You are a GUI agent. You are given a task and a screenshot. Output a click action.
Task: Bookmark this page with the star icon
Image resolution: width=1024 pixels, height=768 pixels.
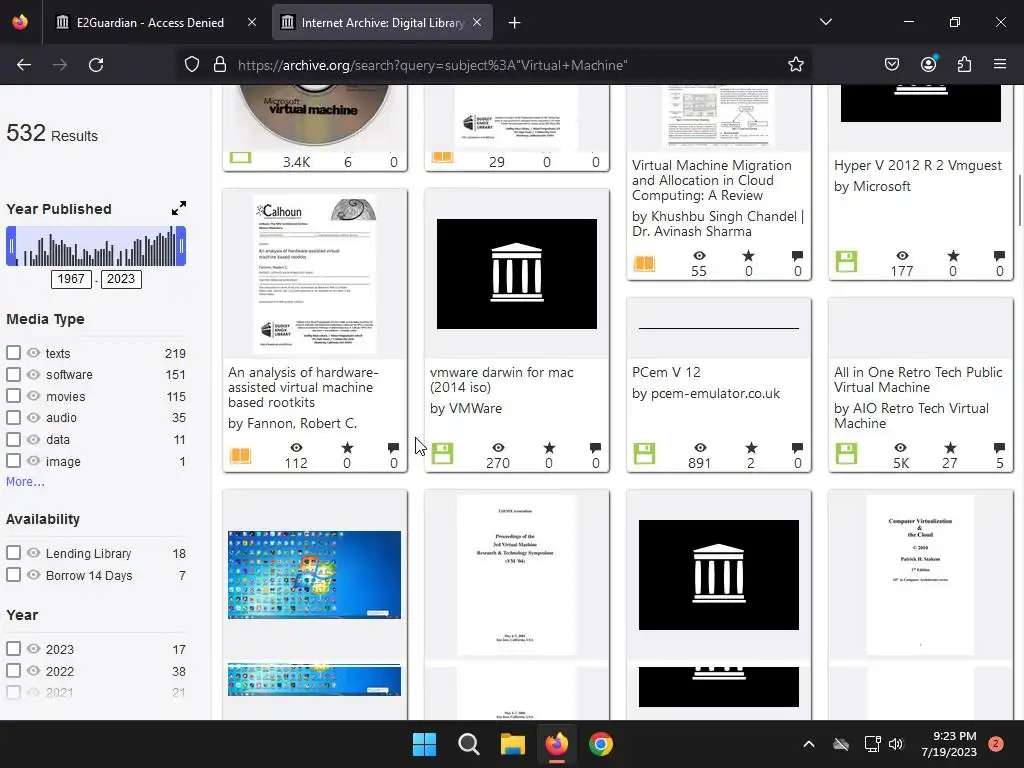coord(795,65)
